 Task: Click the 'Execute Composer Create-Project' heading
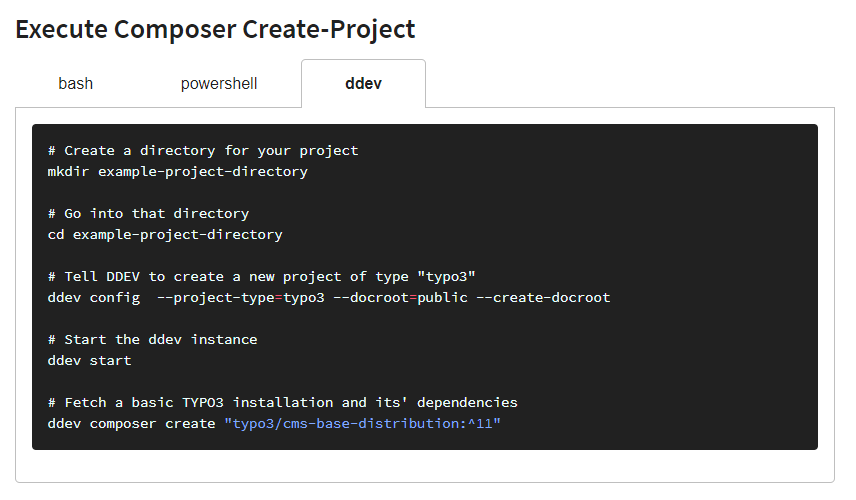pyautogui.click(x=215, y=29)
